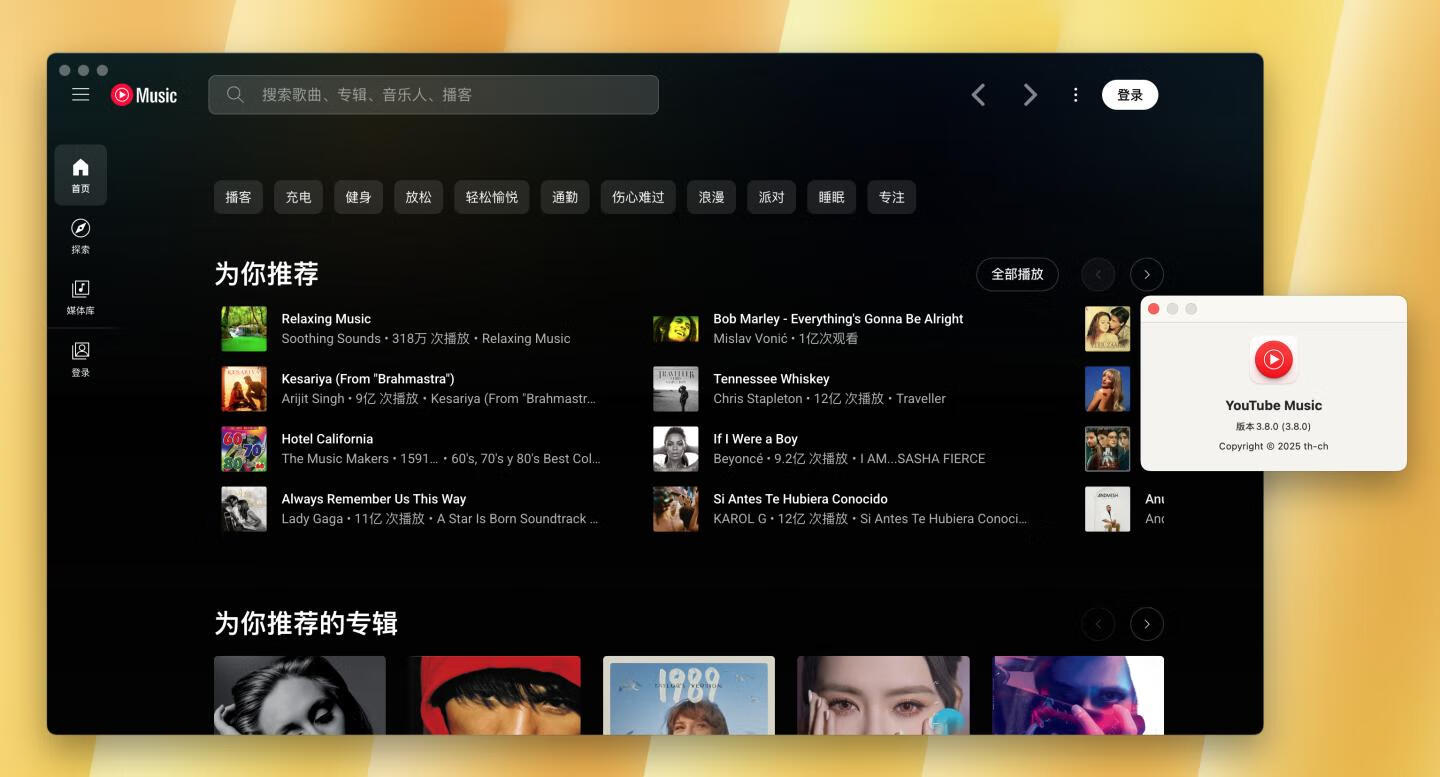This screenshot has width=1440, height=777.
Task: Open the three-dot more options menu
Action: click(1076, 95)
